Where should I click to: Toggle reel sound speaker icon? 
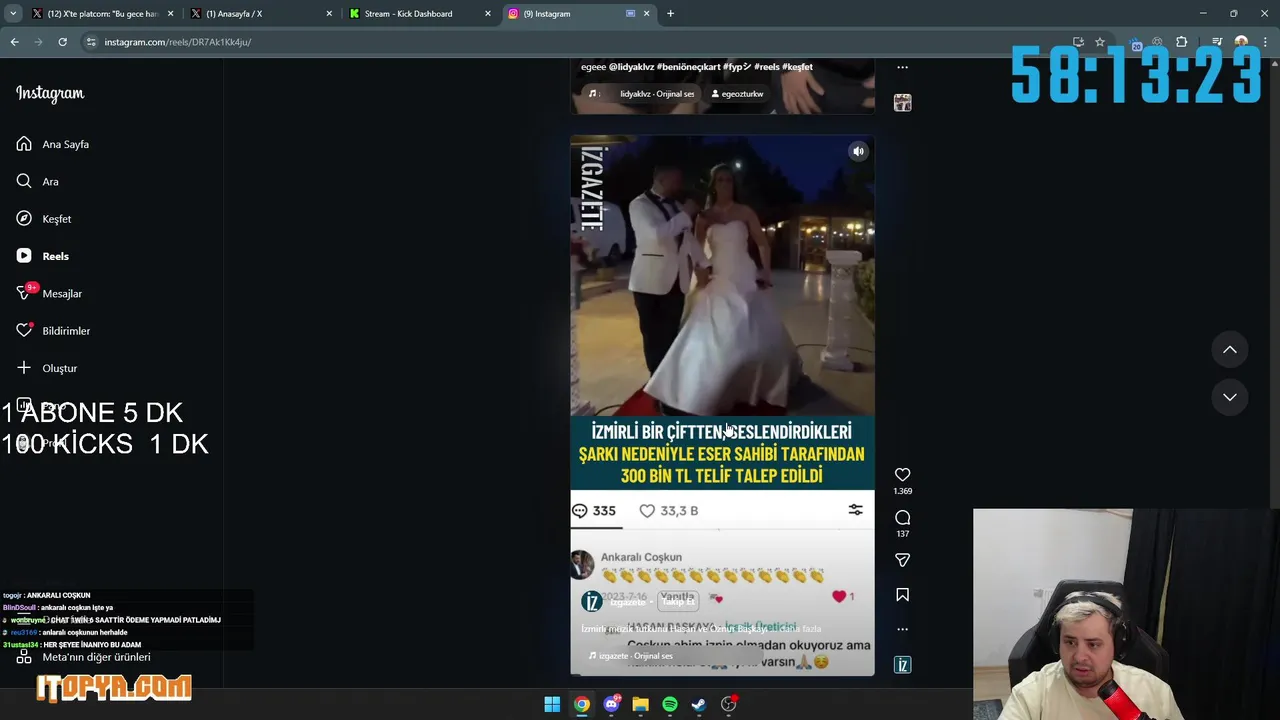(x=858, y=152)
